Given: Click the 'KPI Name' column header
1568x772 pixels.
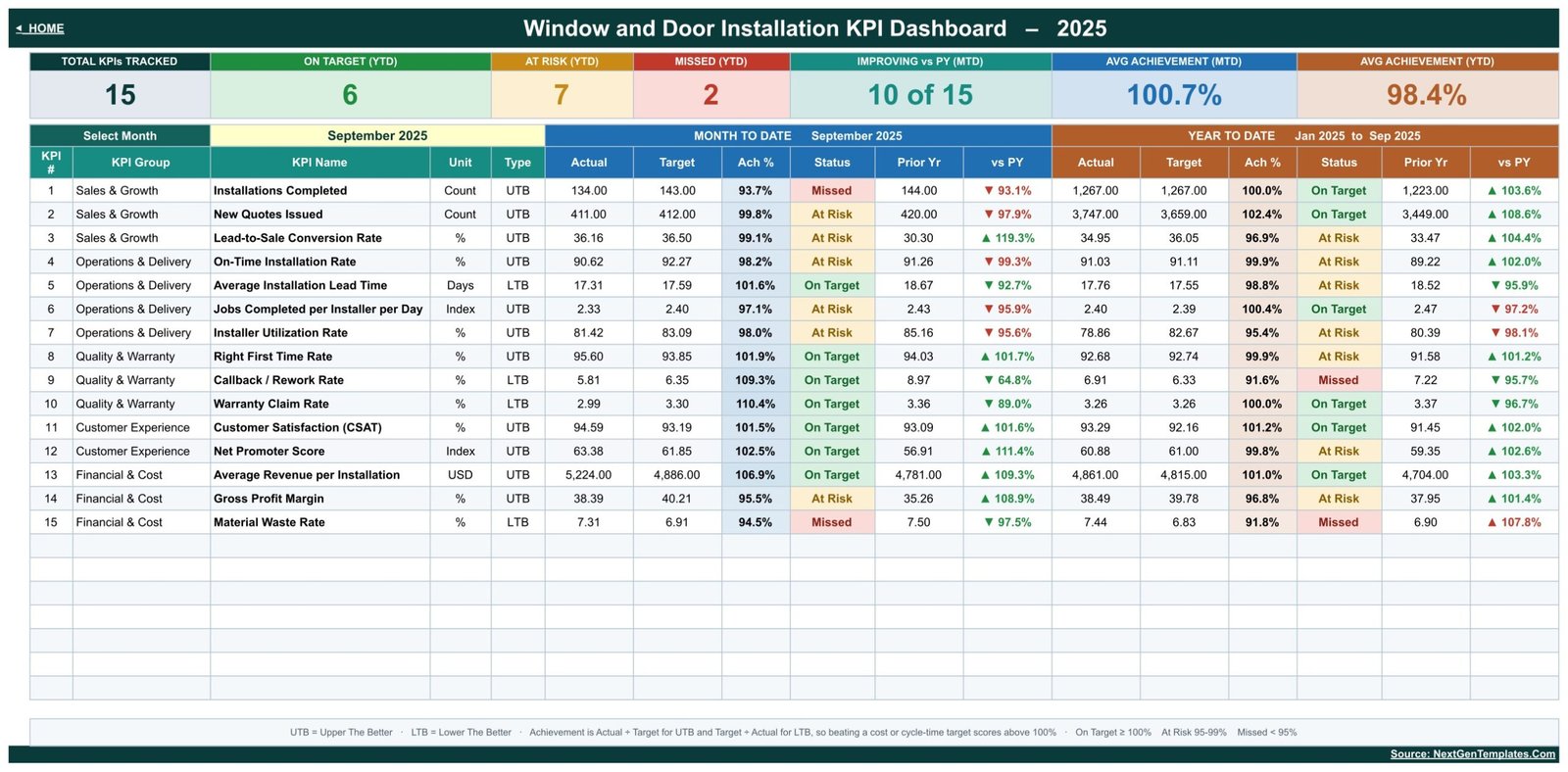Looking at the screenshot, I should 319,163.
